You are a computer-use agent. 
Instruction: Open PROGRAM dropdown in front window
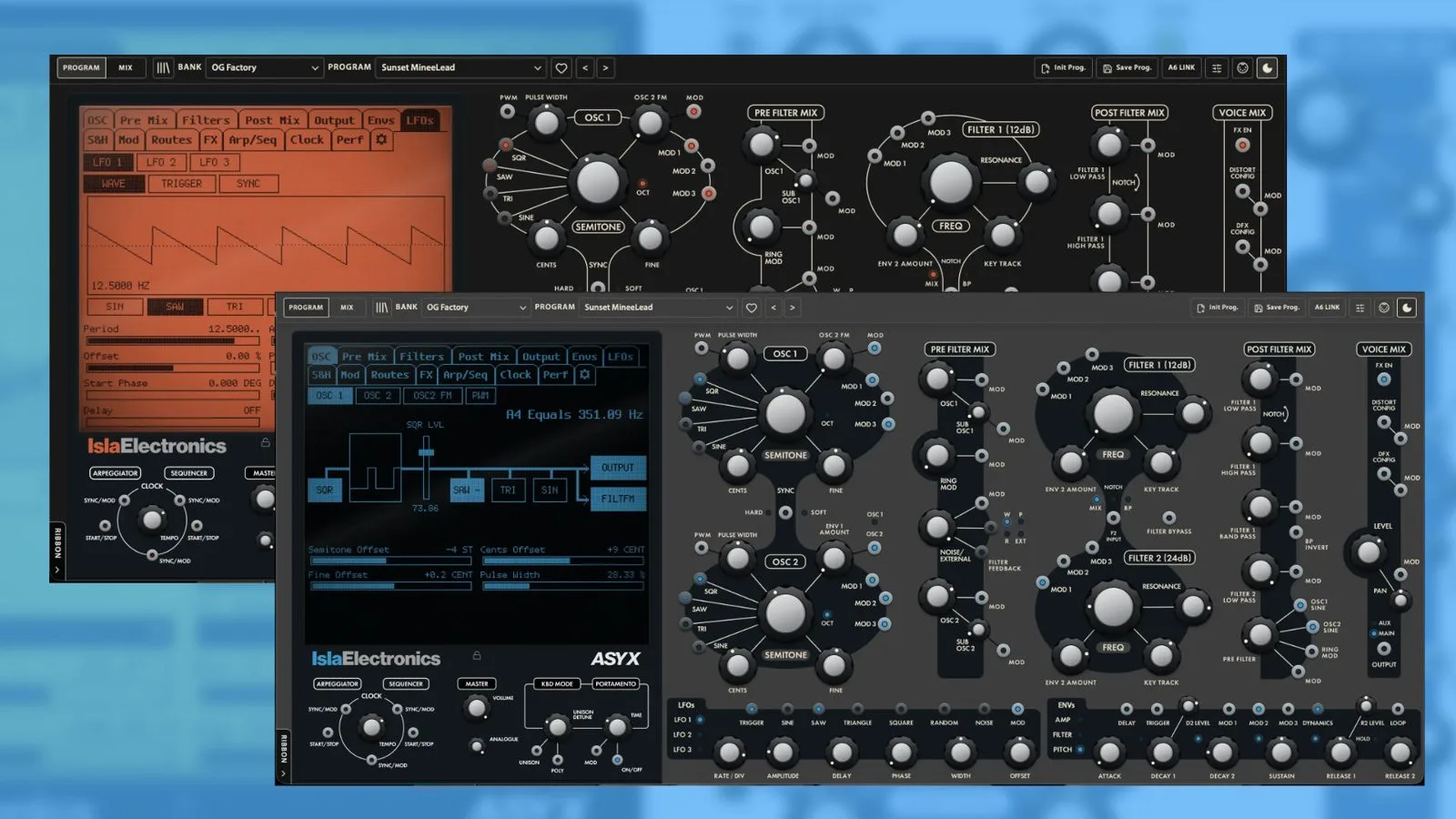(658, 308)
